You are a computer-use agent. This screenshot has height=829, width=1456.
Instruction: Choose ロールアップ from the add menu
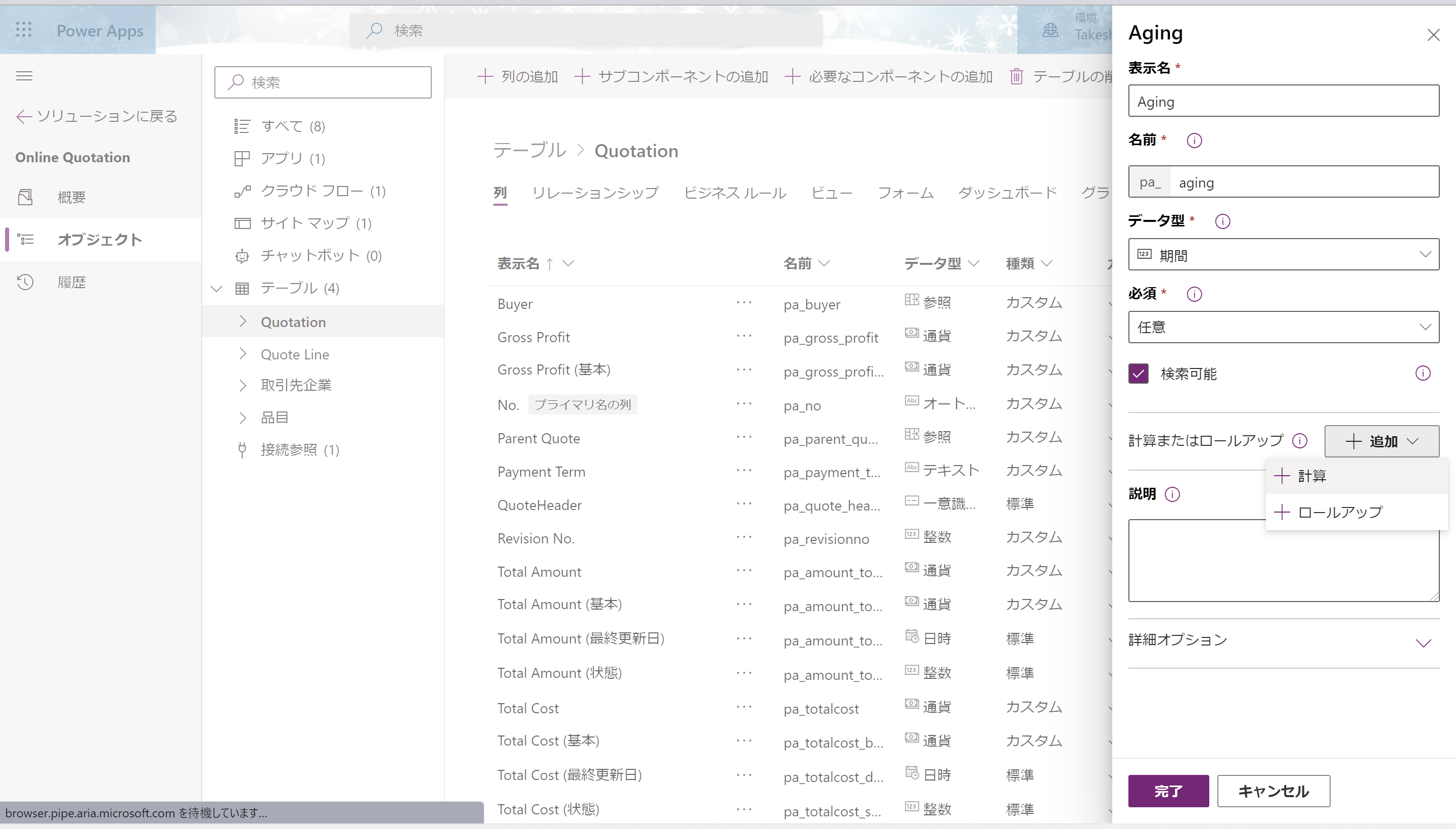pos(1356,512)
